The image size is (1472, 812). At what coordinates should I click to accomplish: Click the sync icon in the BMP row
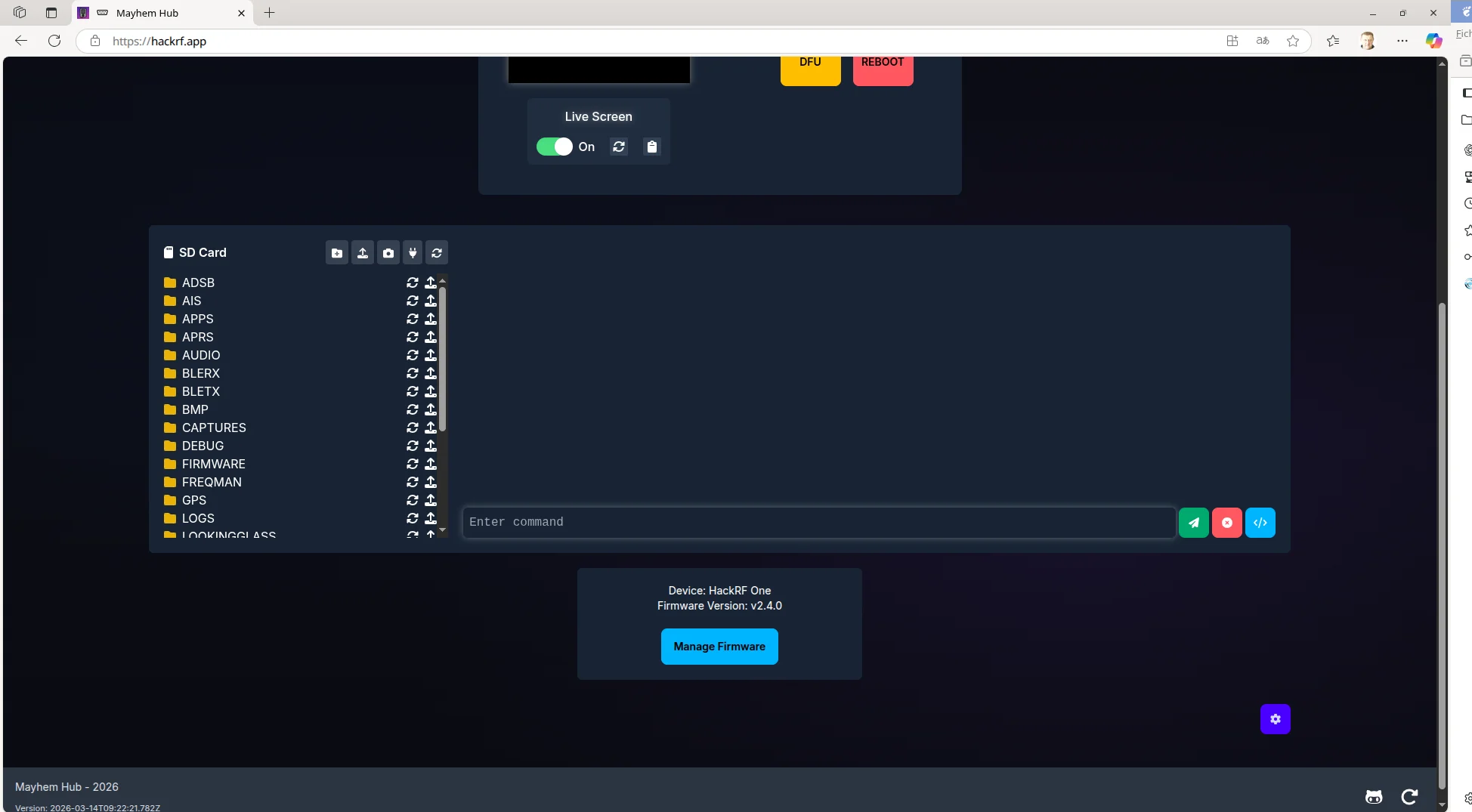[x=413, y=409]
